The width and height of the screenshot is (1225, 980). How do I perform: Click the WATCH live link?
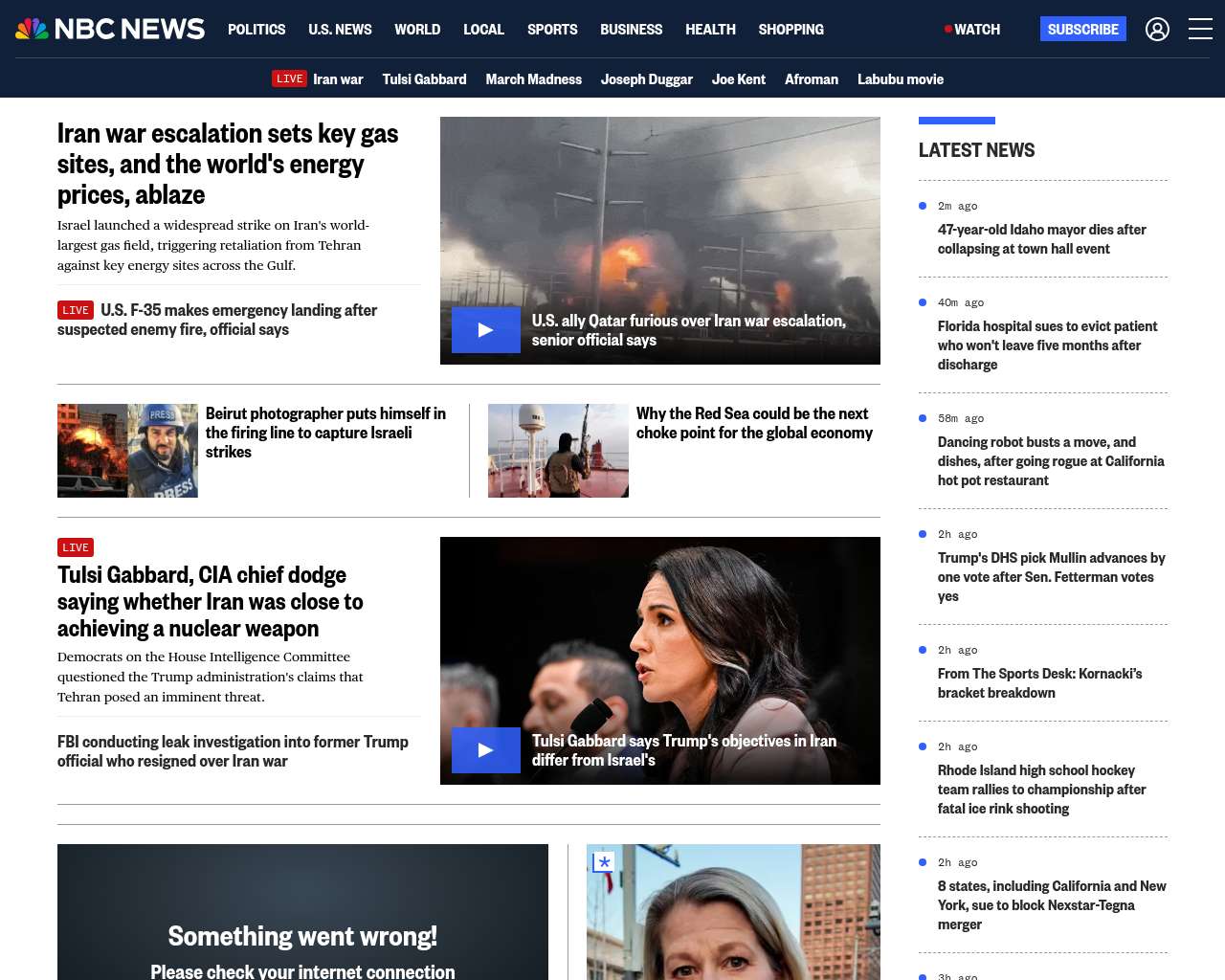(972, 30)
